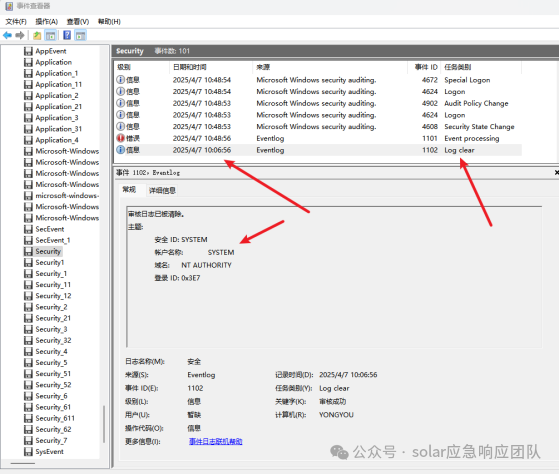Image resolution: width=559 pixels, height=474 pixels.
Task: Switch to the 常规 tab
Action: pos(129,190)
